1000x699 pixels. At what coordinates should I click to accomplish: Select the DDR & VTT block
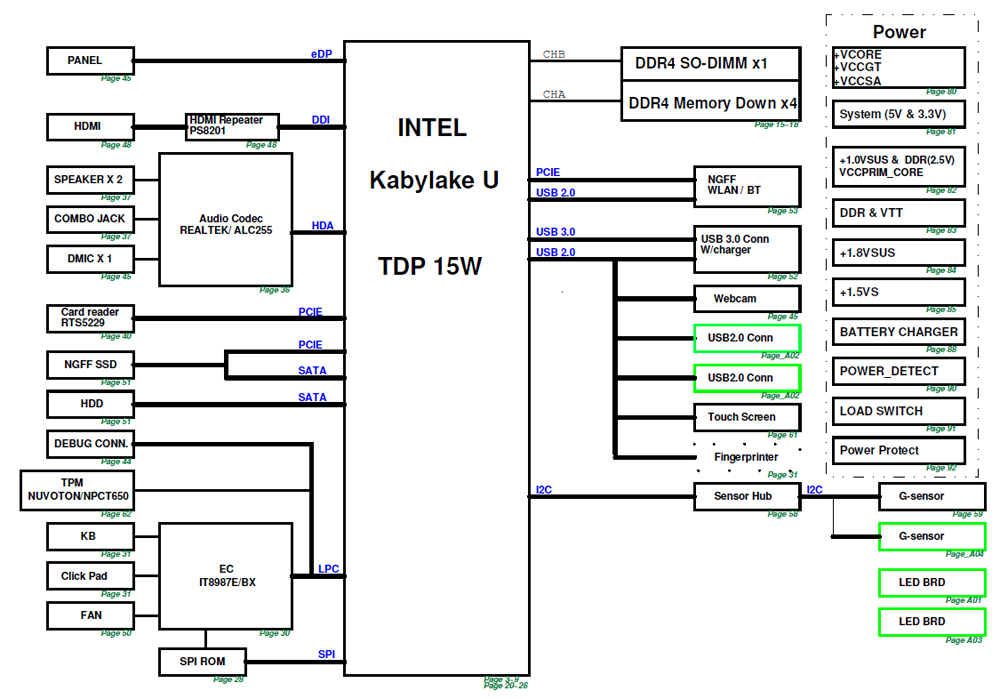pyautogui.click(x=899, y=213)
